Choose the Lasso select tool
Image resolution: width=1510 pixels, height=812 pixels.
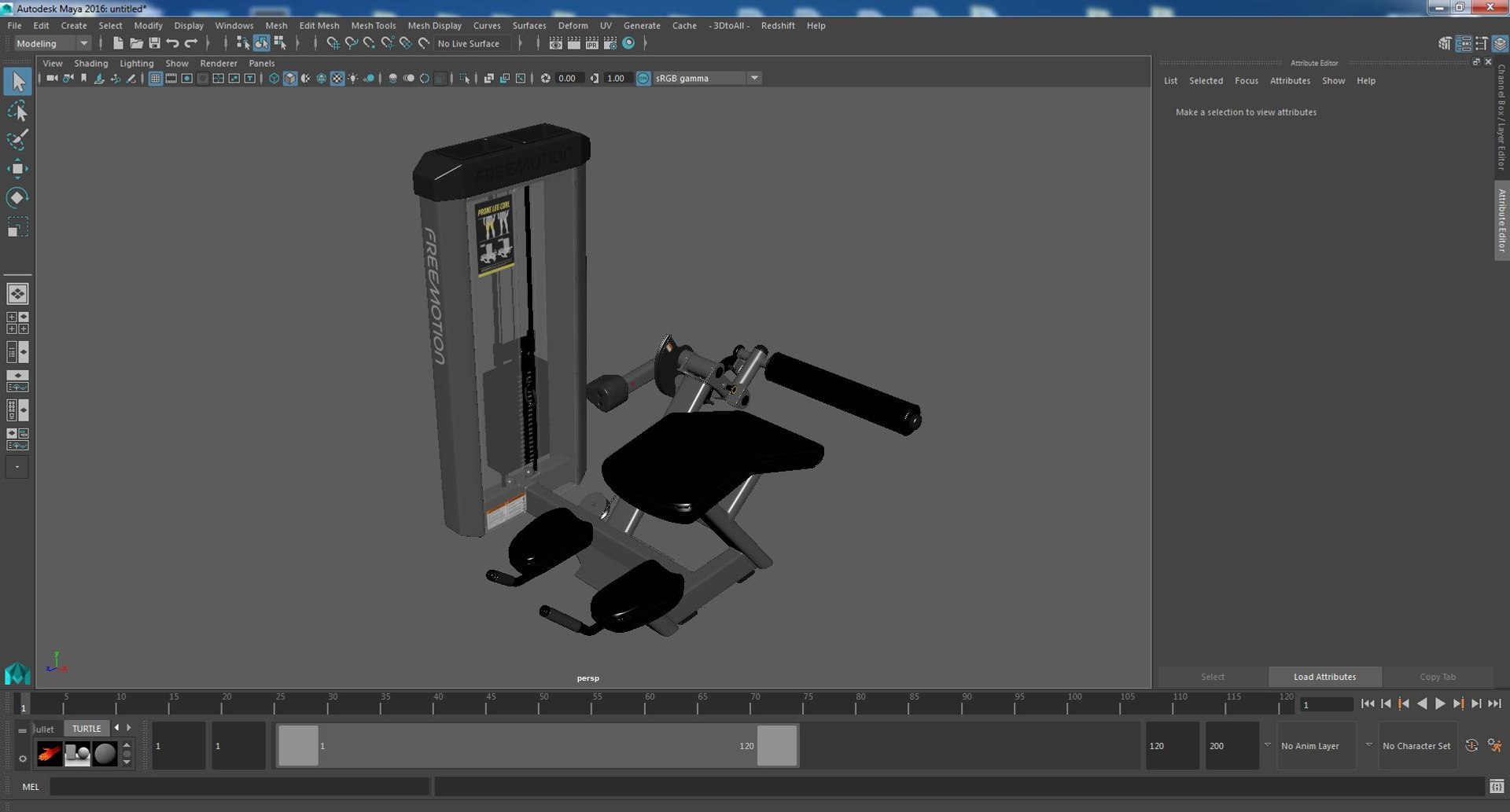17,111
